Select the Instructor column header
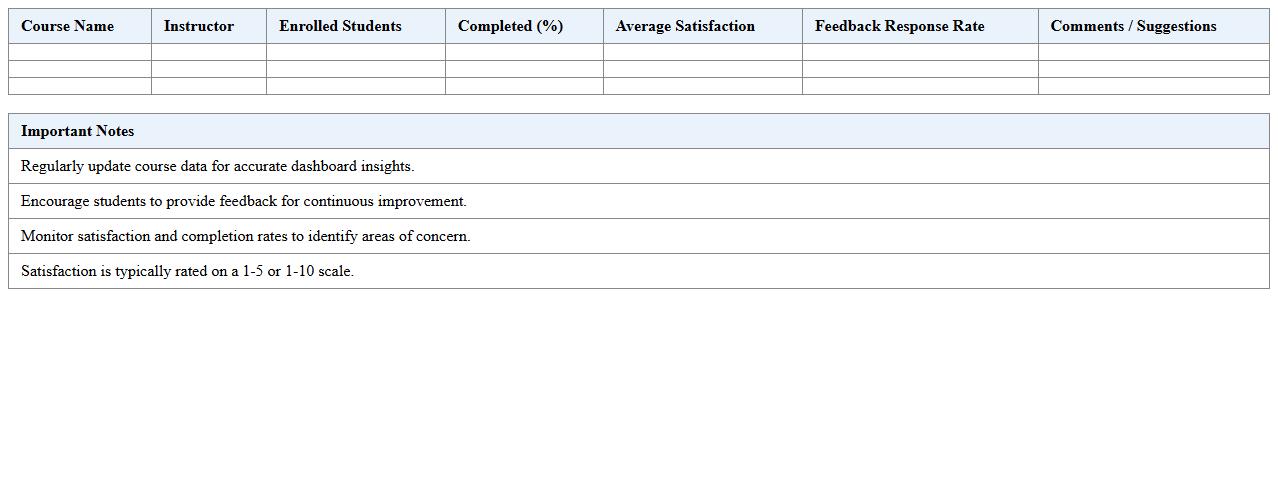1278x501 pixels. click(x=199, y=26)
